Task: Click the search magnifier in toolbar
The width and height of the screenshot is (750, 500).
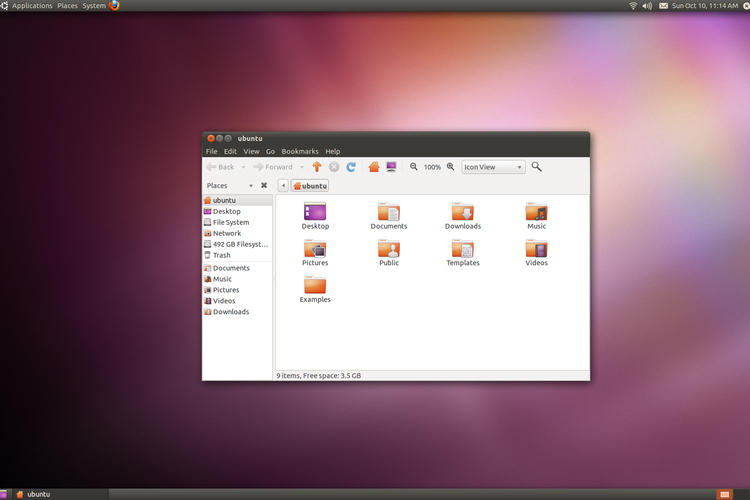Action: pos(536,167)
